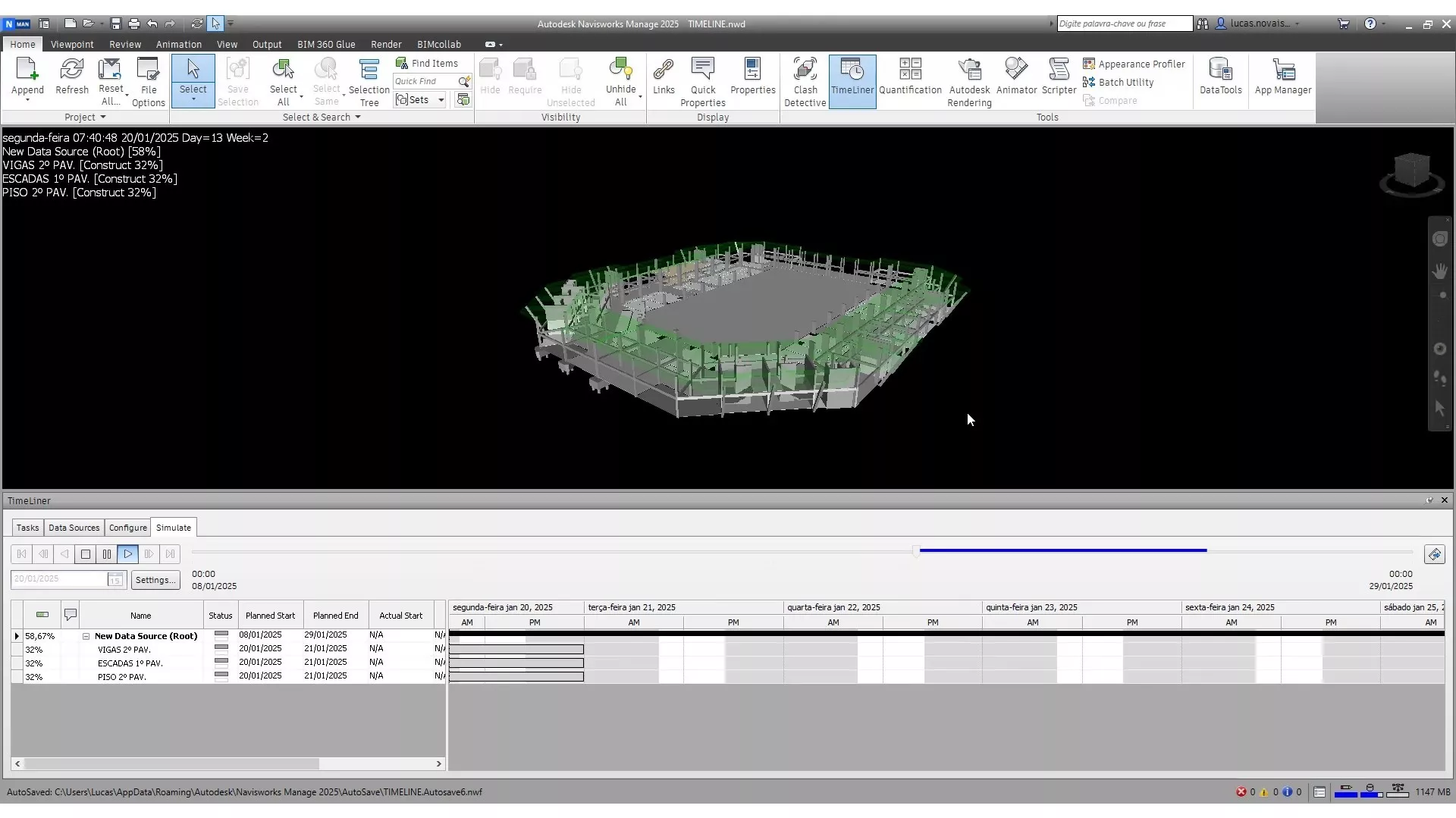Switch to the Review ribbon tab
This screenshot has width=1456, height=818.
pos(125,45)
